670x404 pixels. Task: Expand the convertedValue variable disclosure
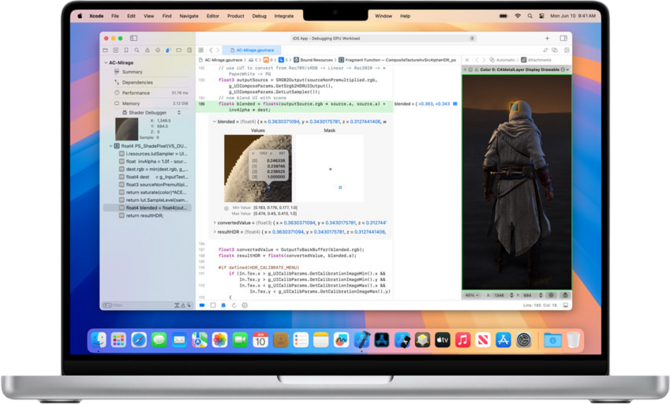(215, 223)
